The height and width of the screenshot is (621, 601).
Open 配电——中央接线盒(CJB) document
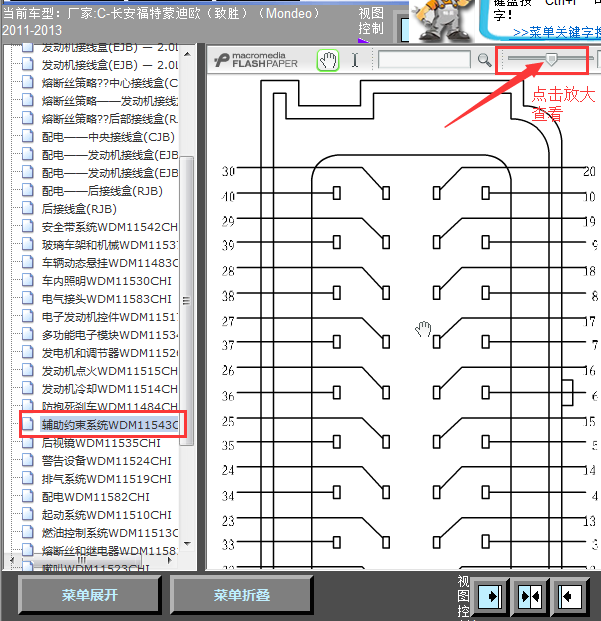pyautogui.click(x=108, y=137)
